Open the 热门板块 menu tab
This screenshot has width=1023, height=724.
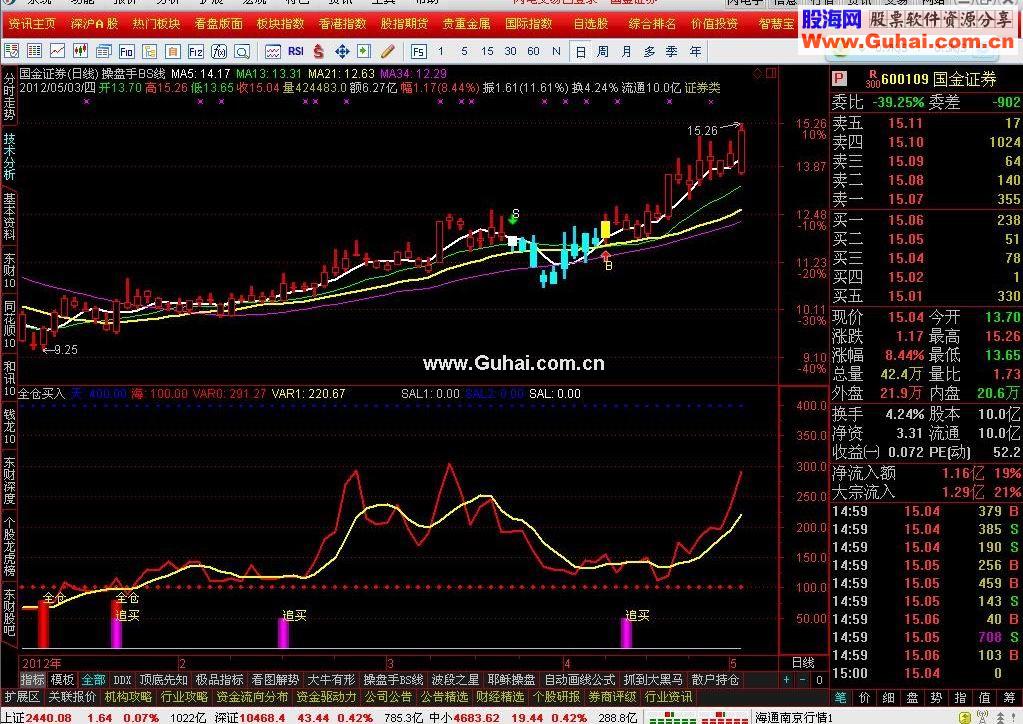pos(156,24)
